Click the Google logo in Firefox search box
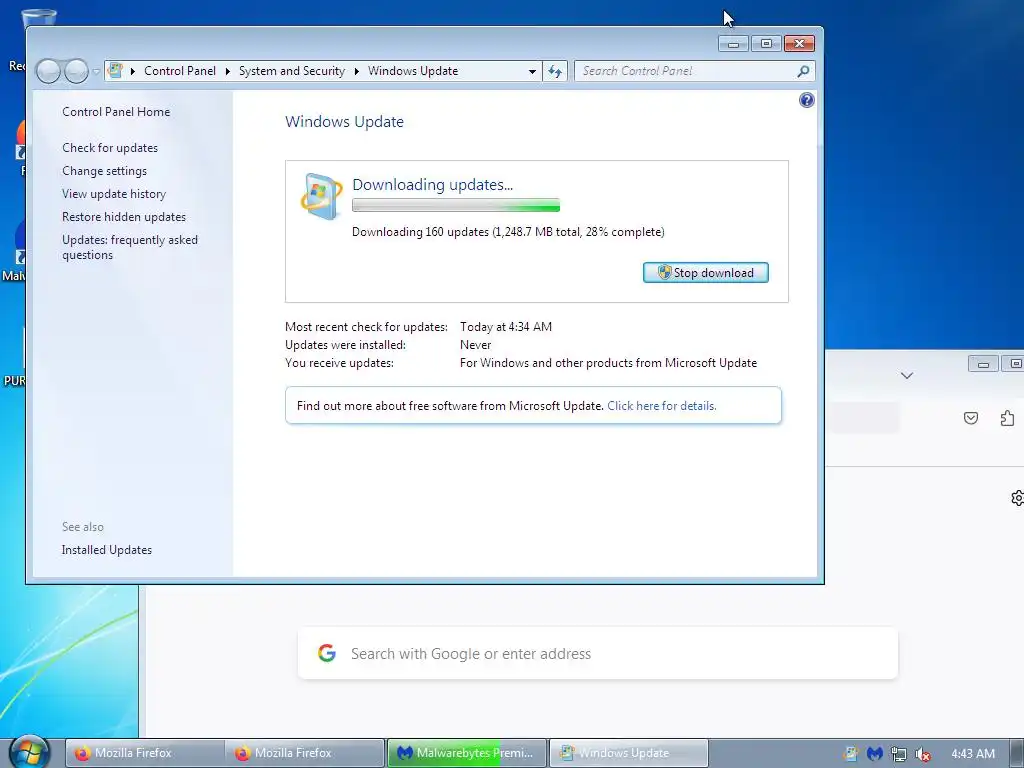The image size is (1024, 768). tap(327, 652)
